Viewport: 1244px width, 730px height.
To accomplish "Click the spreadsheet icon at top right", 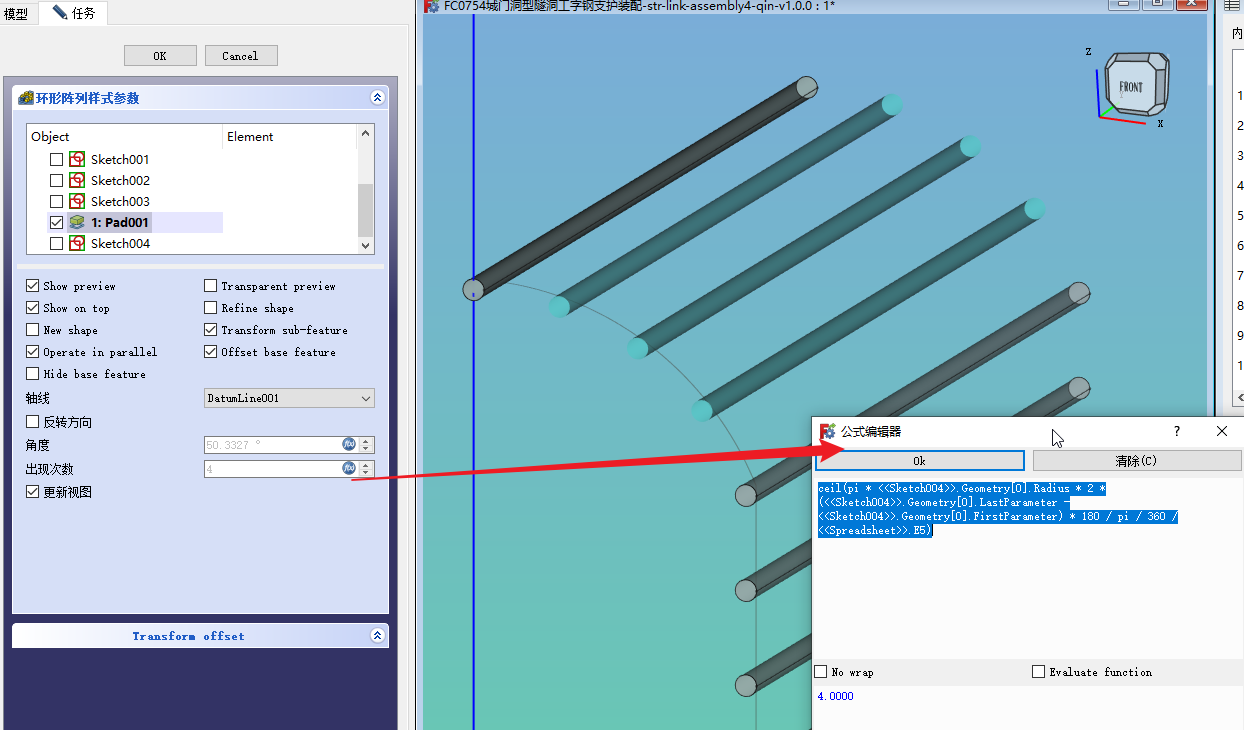I will (x=1233, y=6).
